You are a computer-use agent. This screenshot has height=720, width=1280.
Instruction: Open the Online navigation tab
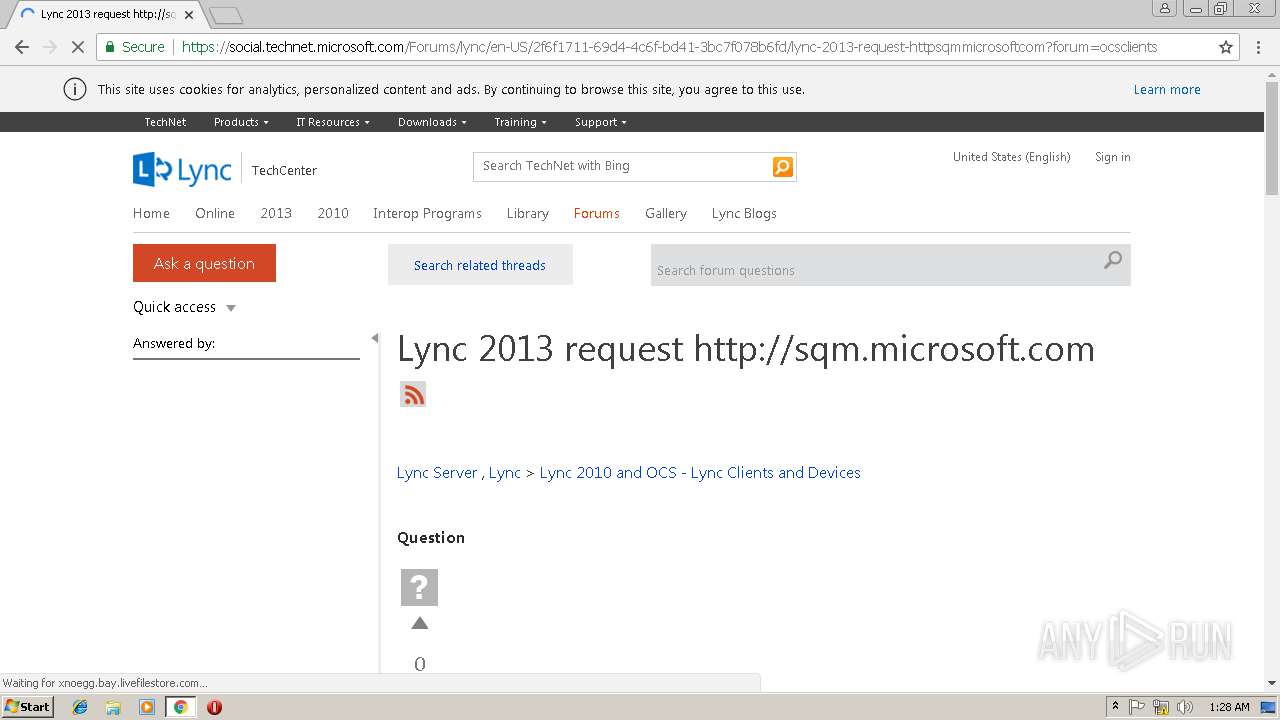tap(215, 213)
